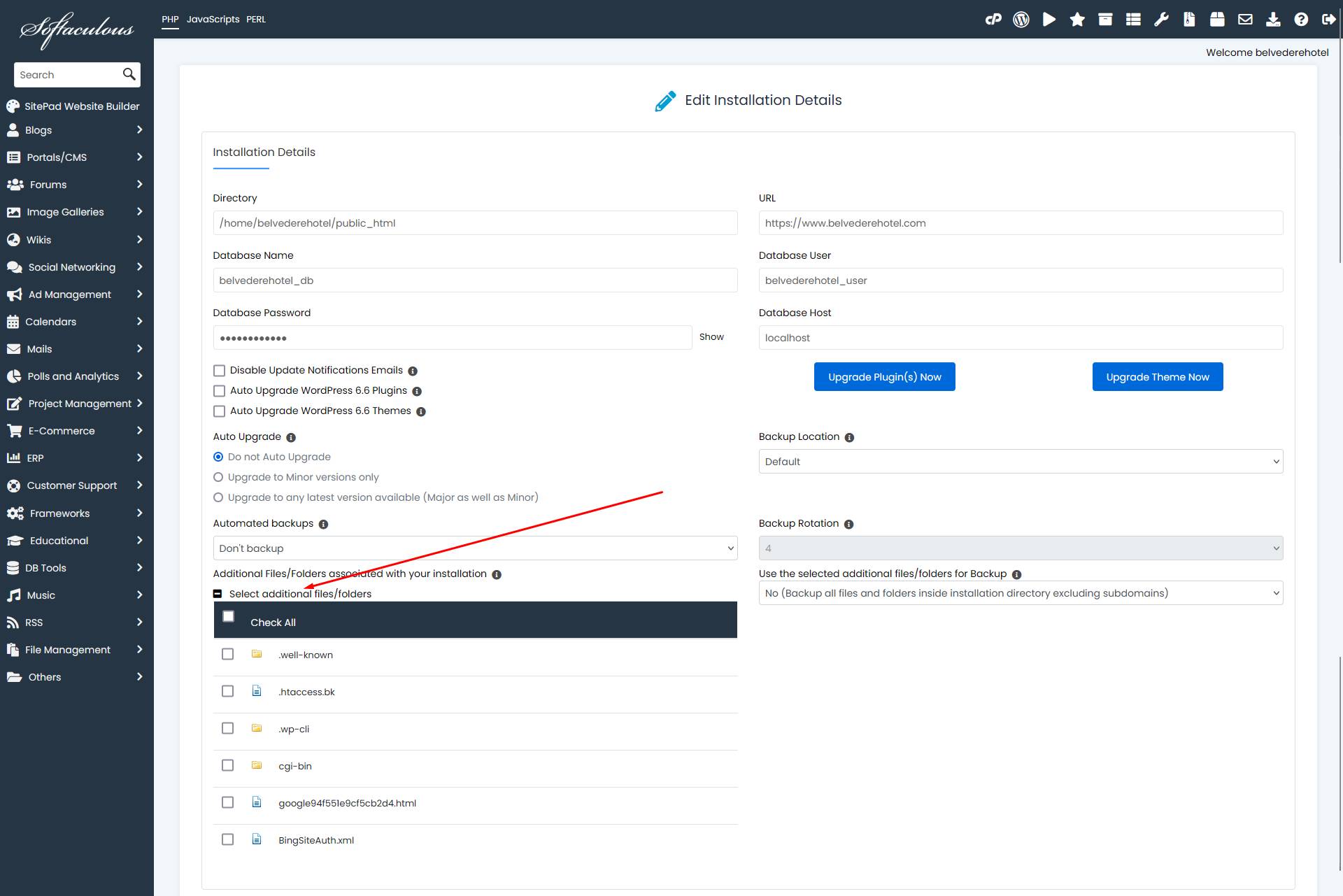
Task: Click the Database Name input field
Action: [475, 280]
